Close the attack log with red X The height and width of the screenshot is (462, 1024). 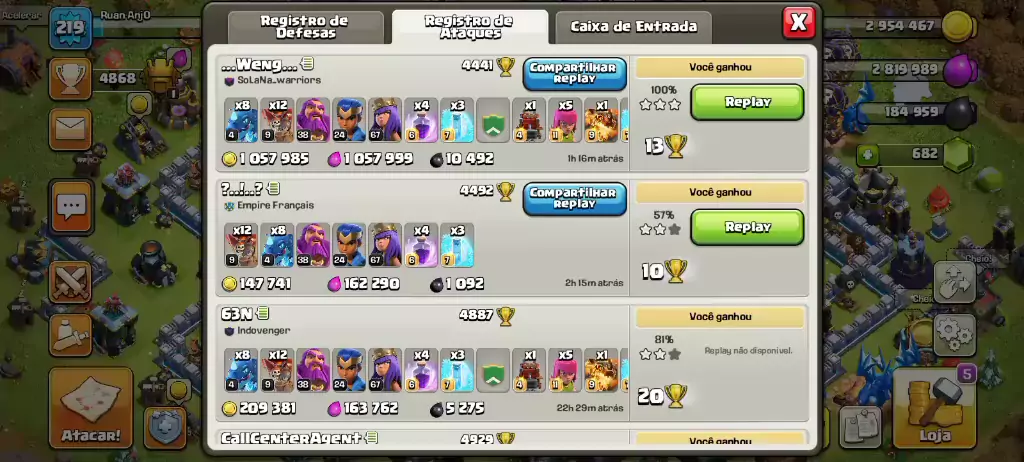(799, 23)
